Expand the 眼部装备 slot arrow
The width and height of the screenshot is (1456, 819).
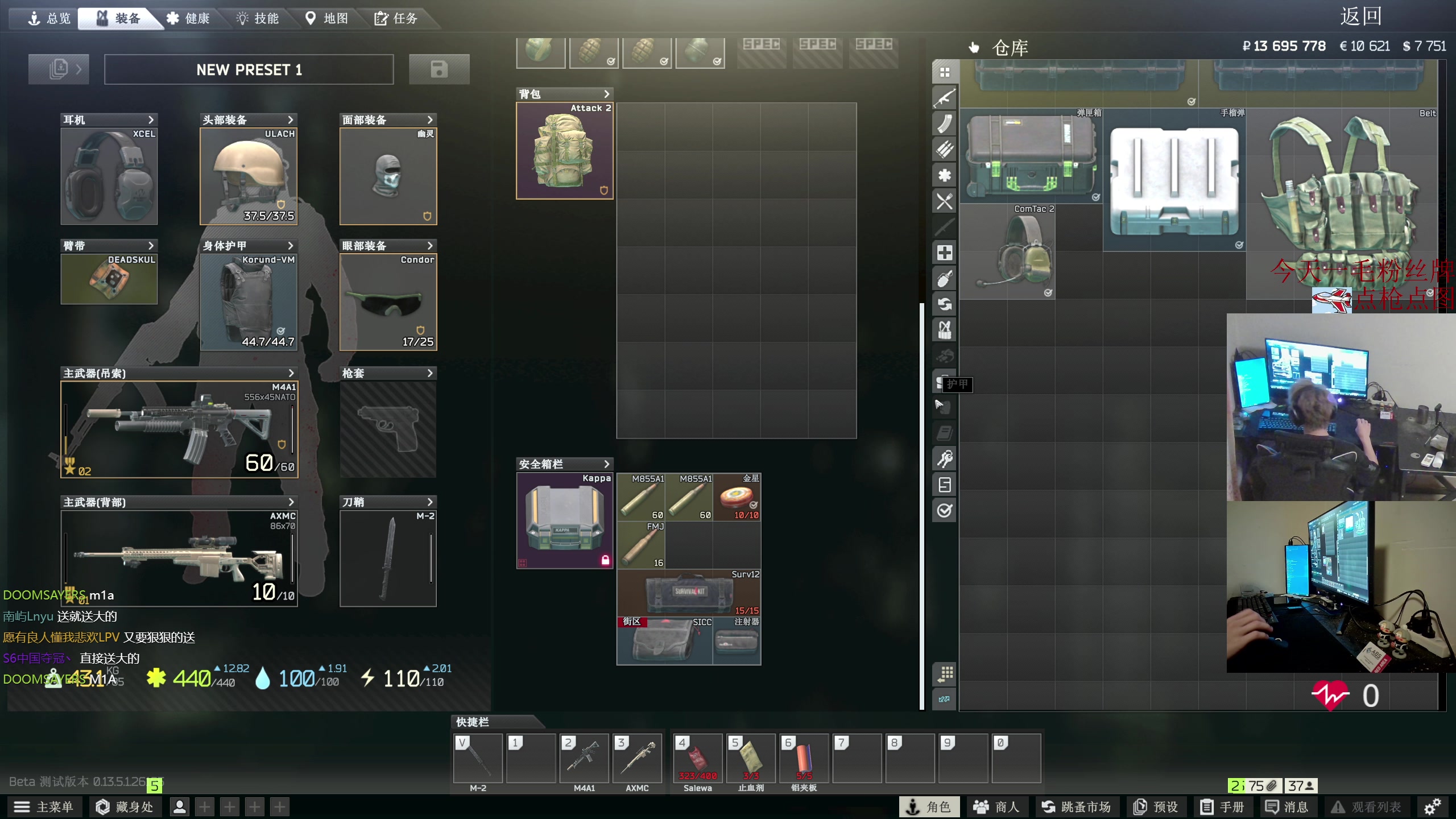coord(430,245)
